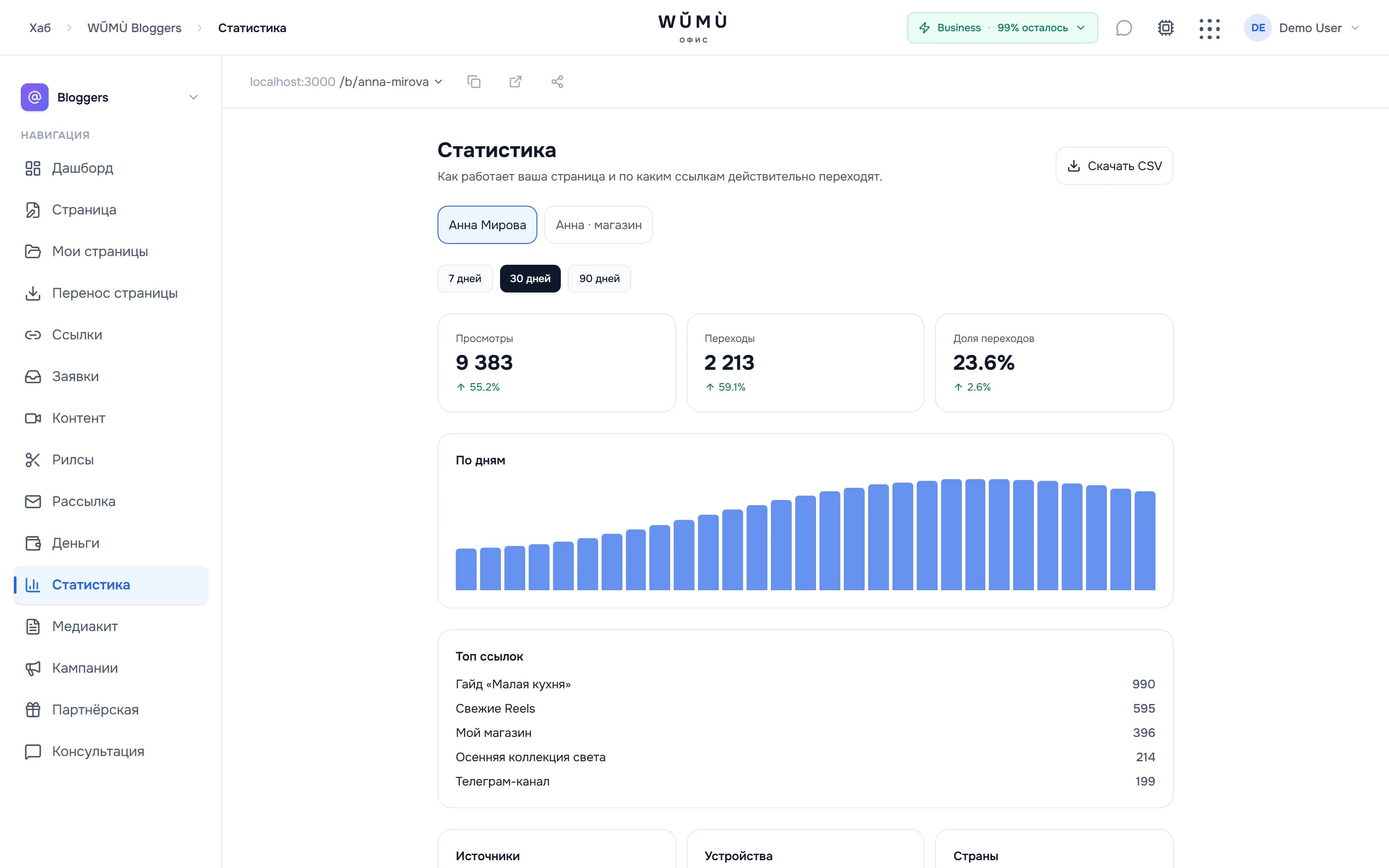1389x868 pixels.
Task: Click the Партнёрская gift icon
Action: click(x=33, y=710)
